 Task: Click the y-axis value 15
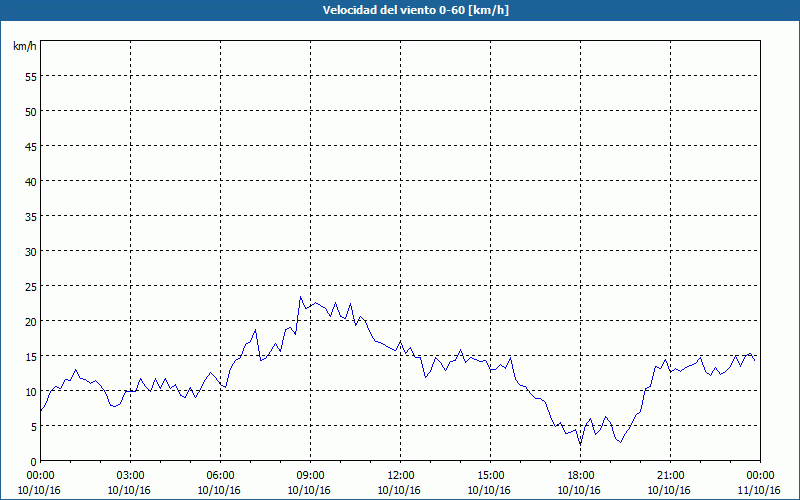tap(31, 357)
